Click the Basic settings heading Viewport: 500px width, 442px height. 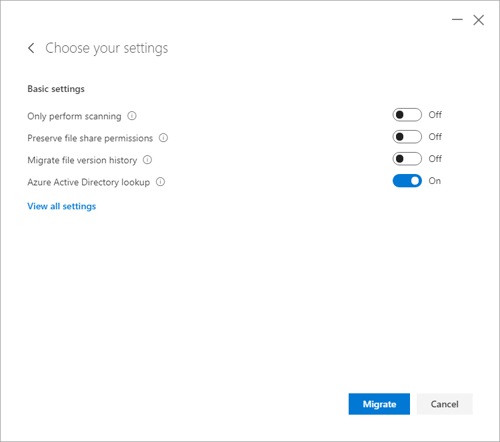click(x=56, y=89)
